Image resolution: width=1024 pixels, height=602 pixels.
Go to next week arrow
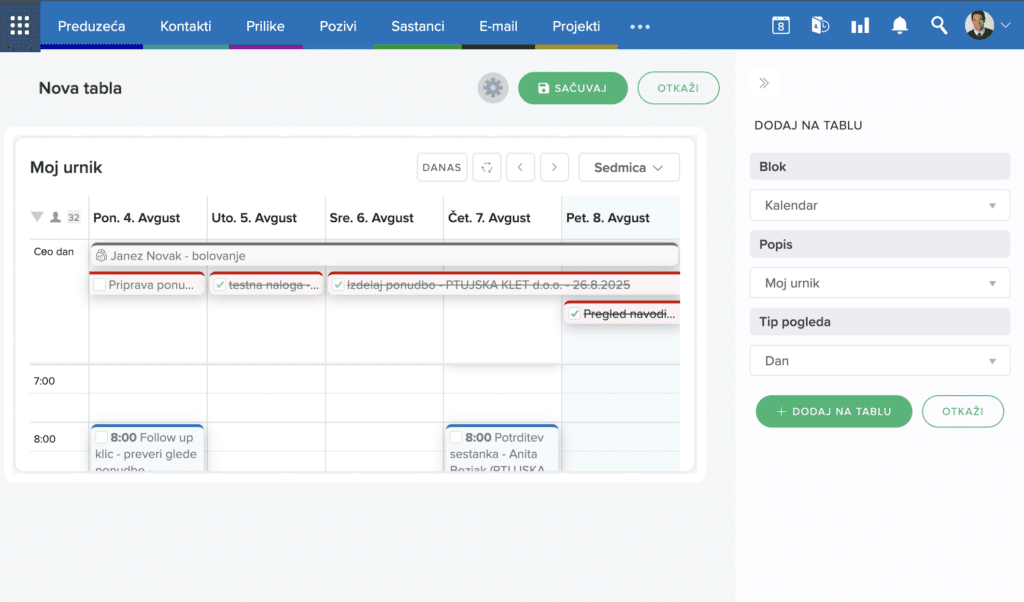554,167
